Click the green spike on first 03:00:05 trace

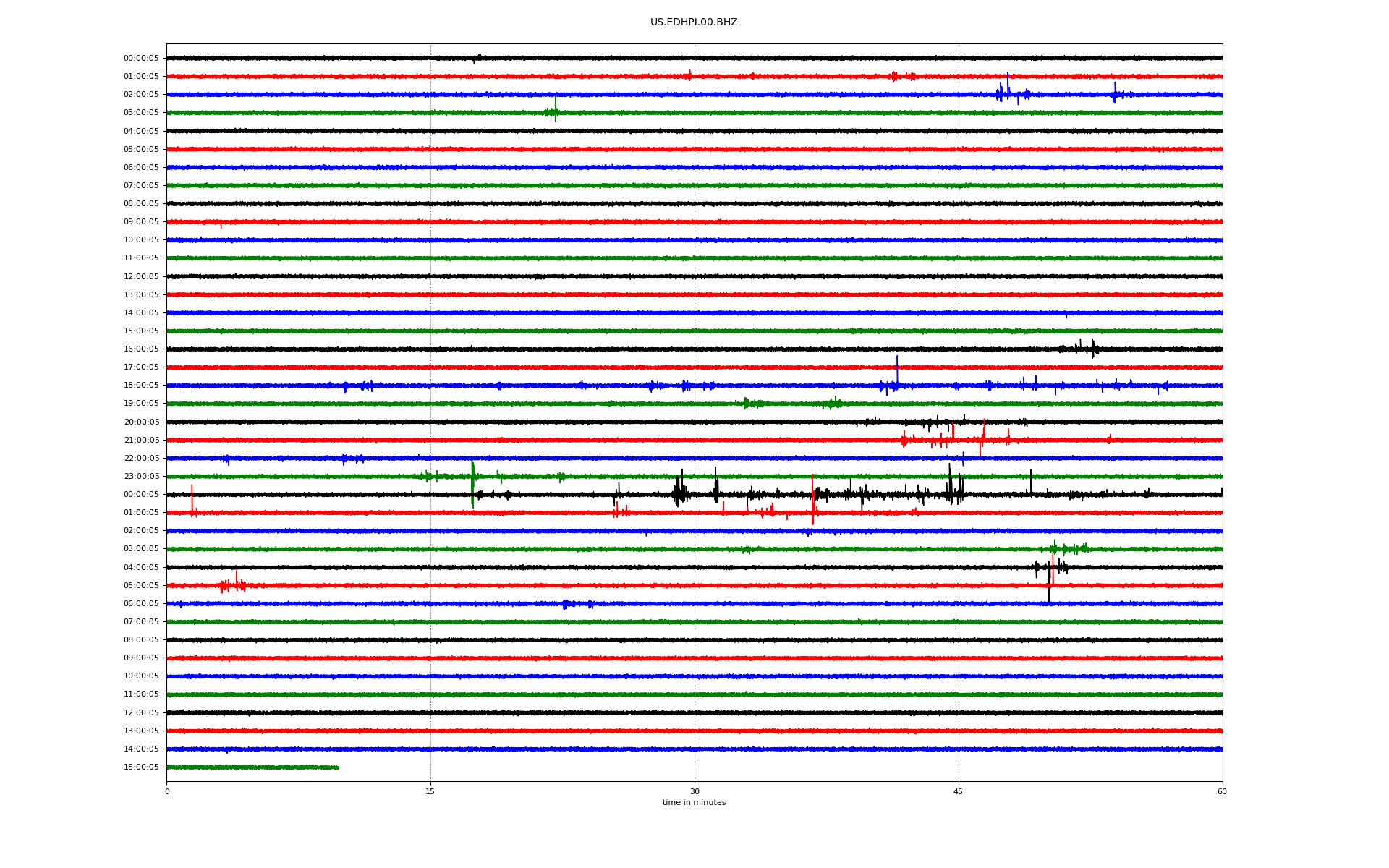(x=556, y=109)
